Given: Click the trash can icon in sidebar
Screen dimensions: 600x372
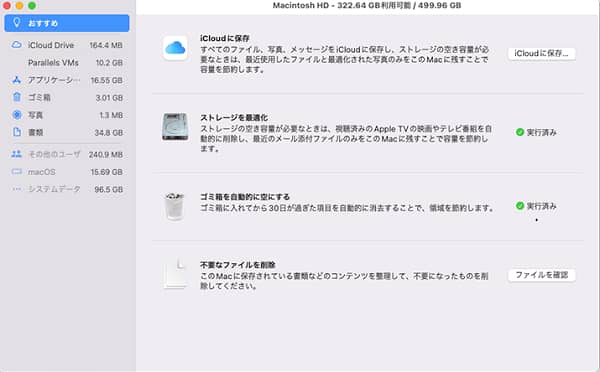Looking at the screenshot, I should pyautogui.click(x=17, y=97).
